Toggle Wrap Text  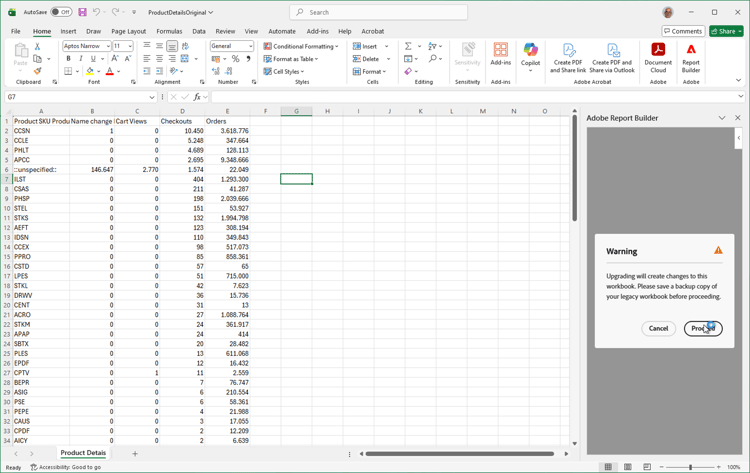185,46
